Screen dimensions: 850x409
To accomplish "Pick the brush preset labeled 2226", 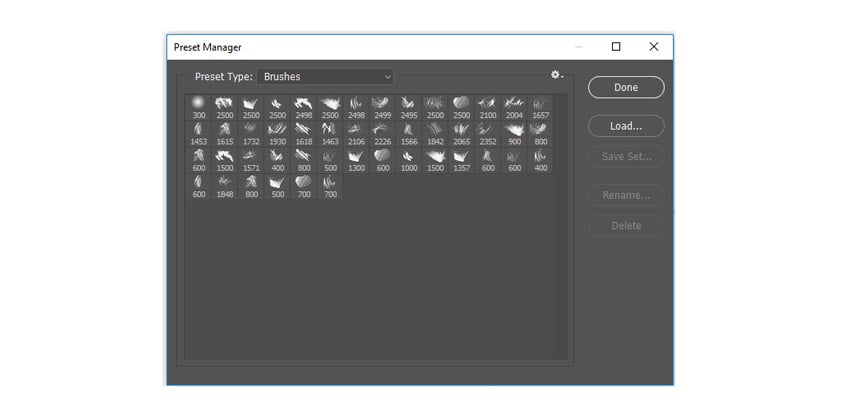I will pyautogui.click(x=383, y=134).
